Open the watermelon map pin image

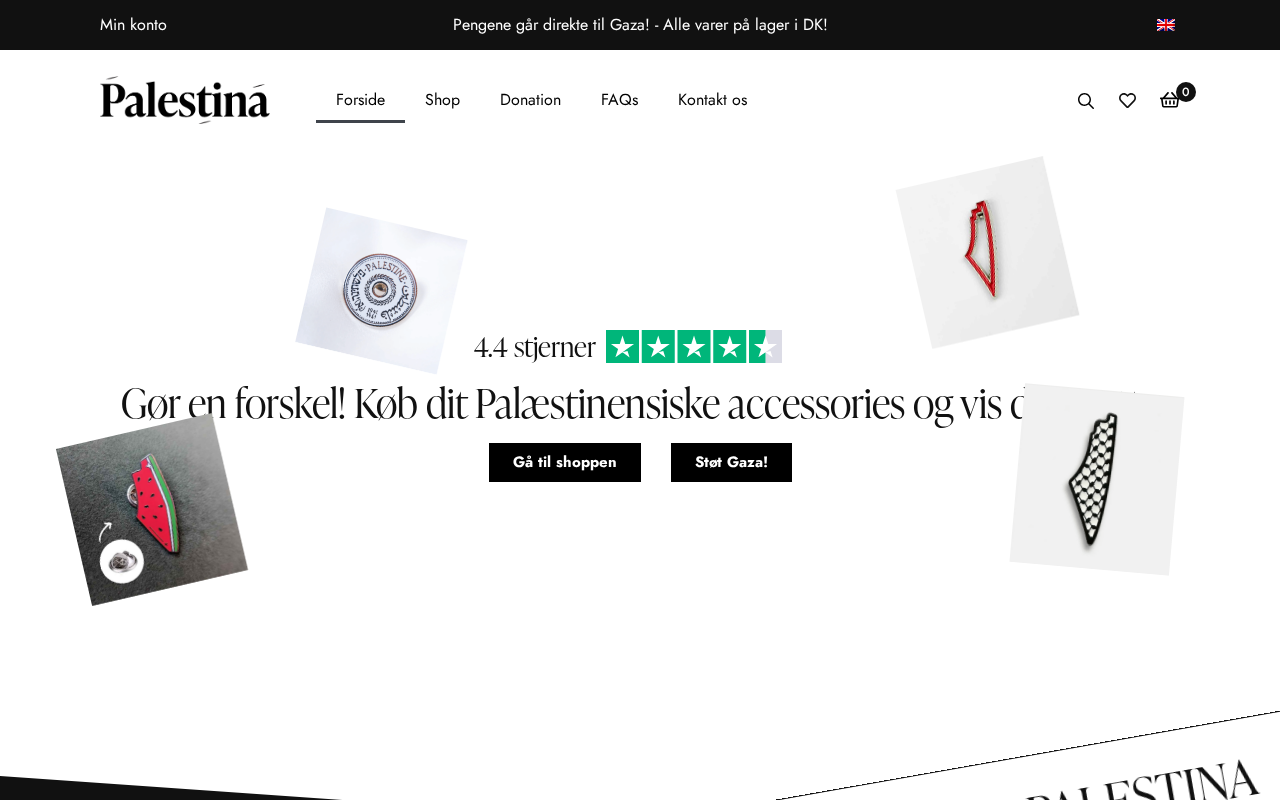pyautogui.click(x=152, y=510)
